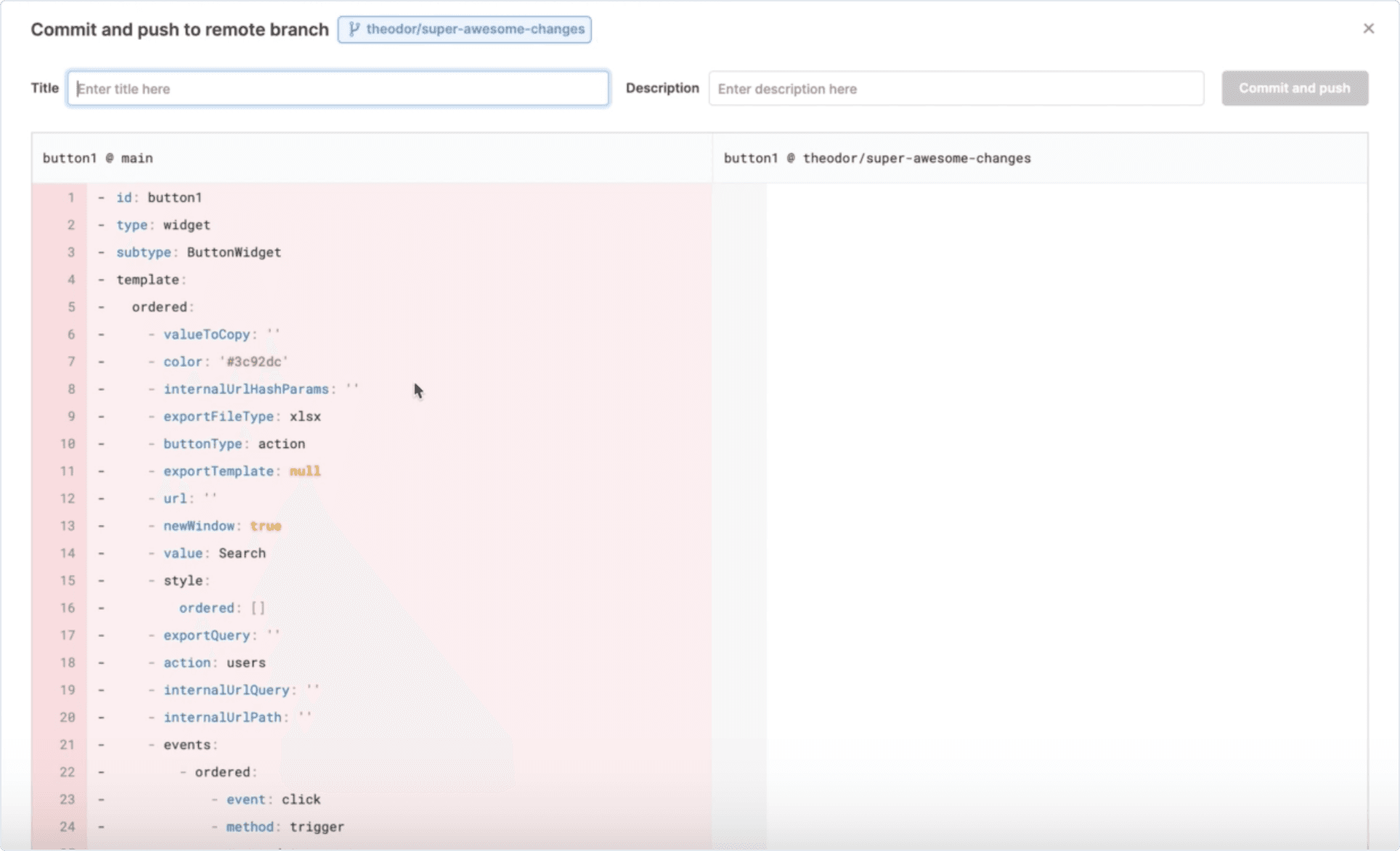Viewport: 1400px width, 851px height.
Task: Click the 'events:' line in the diff
Action: click(x=190, y=744)
